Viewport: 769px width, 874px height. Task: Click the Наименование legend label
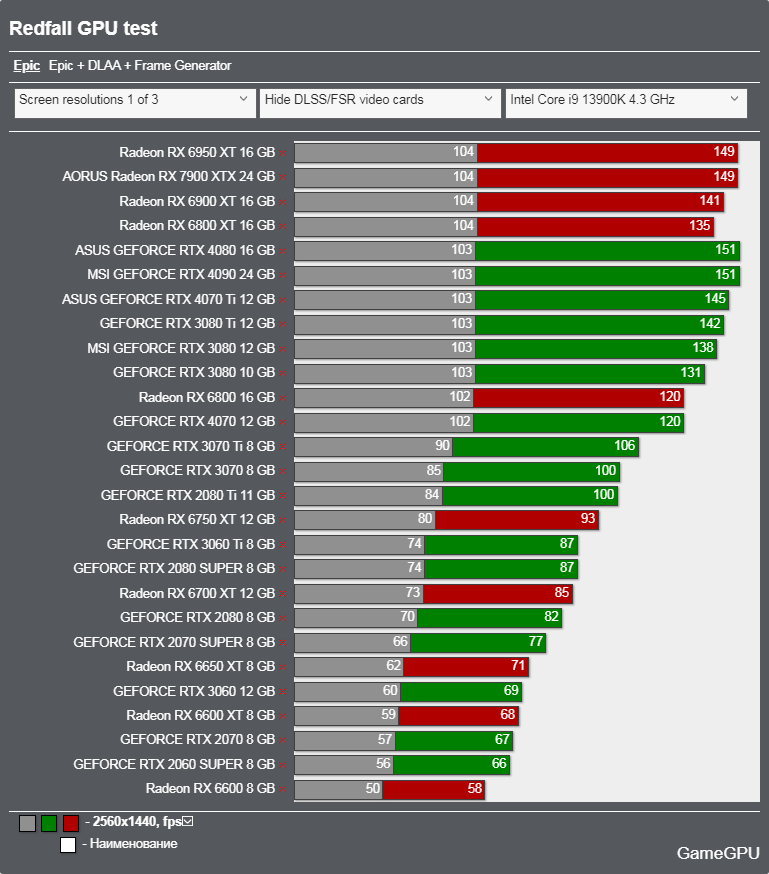[x=134, y=844]
